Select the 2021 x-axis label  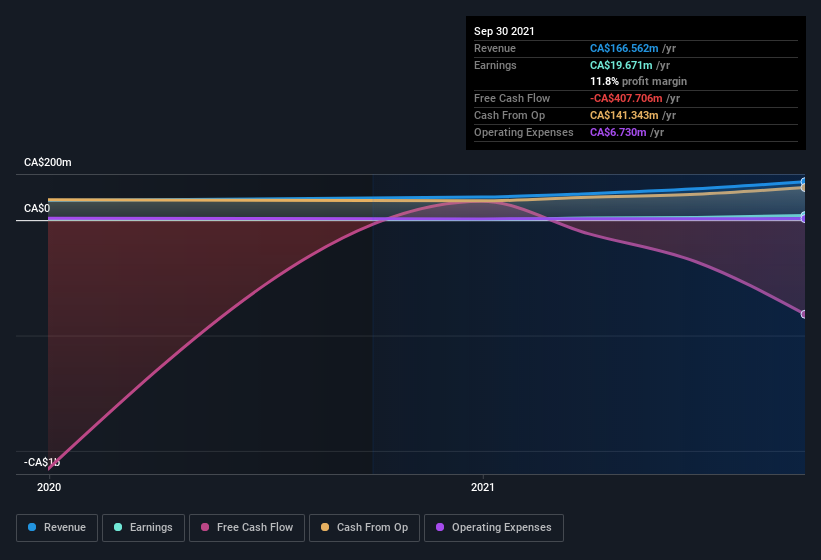[482, 487]
